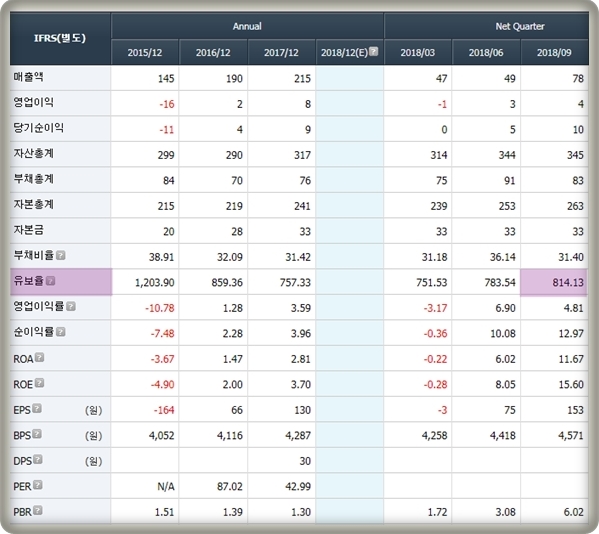Select the 자본금 row label
This screenshot has height=534, width=599.
(29, 230)
